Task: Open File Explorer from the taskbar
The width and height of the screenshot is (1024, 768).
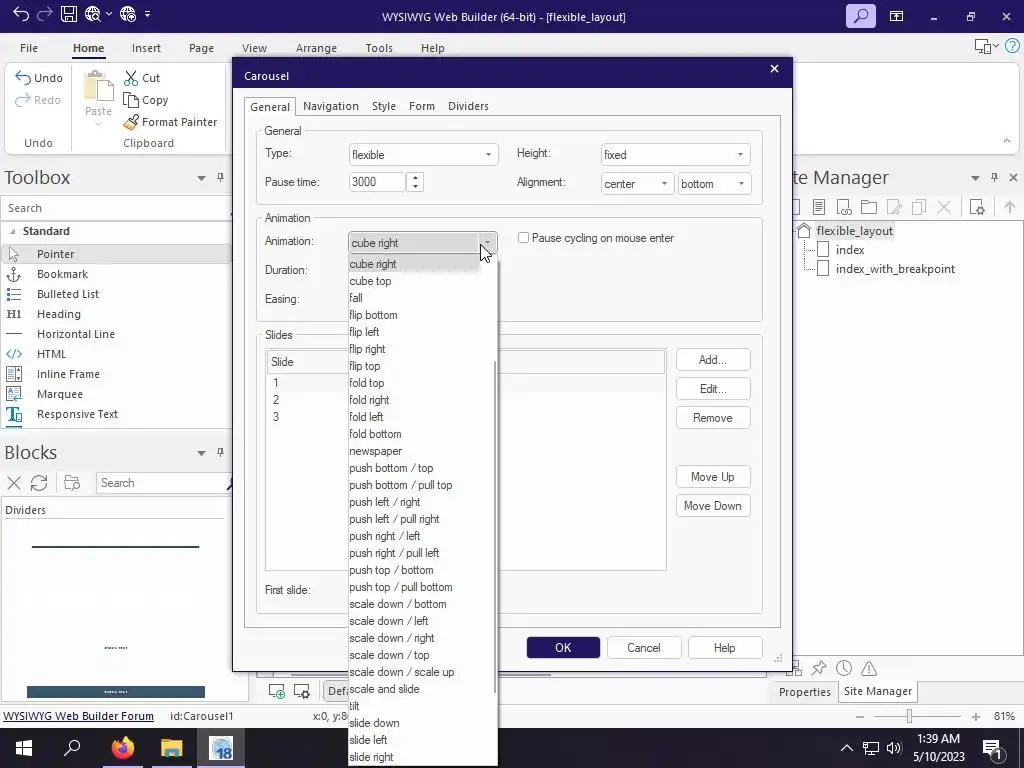Action: click(x=172, y=748)
